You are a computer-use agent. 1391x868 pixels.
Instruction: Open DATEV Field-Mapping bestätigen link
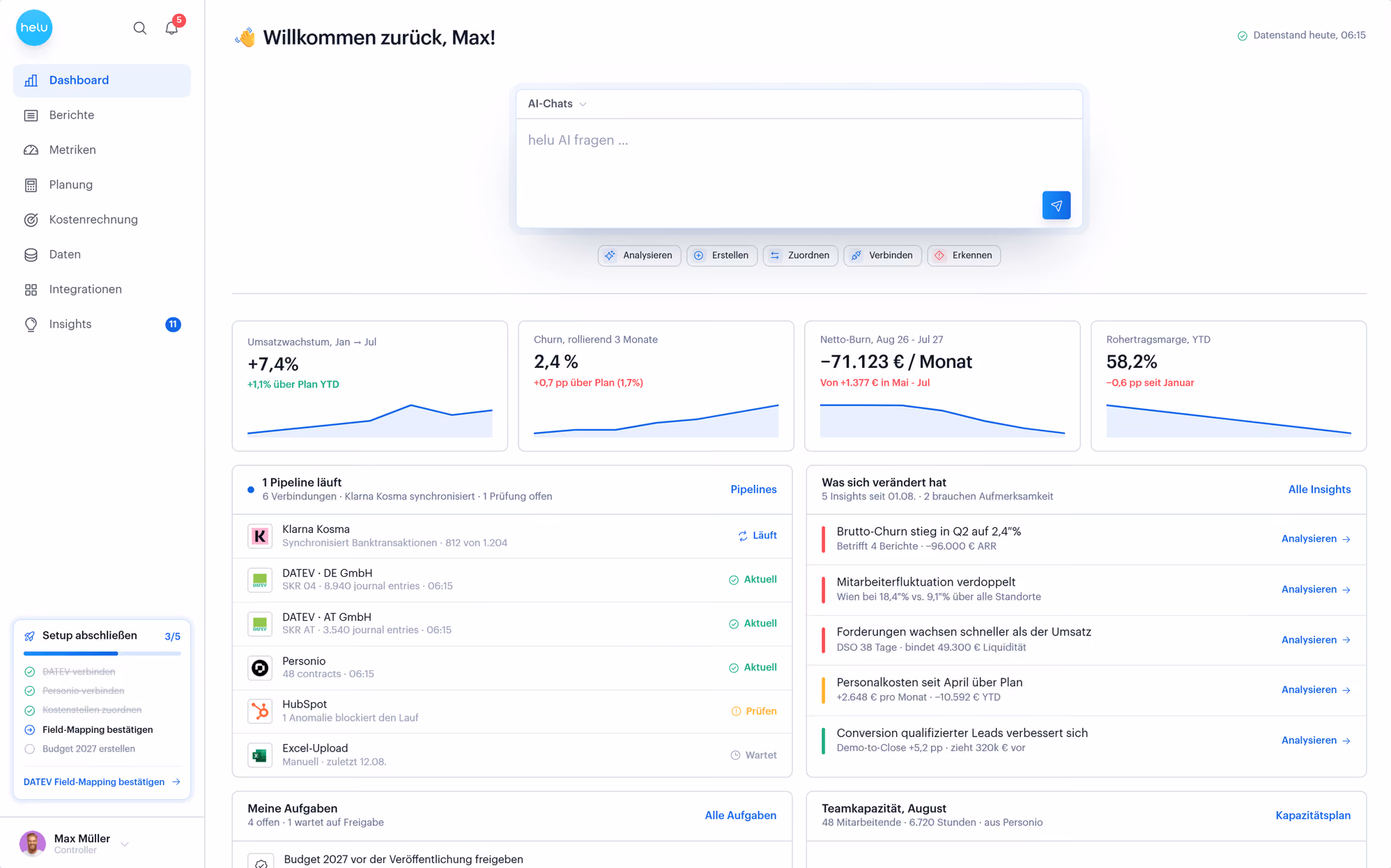(x=102, y=782)
